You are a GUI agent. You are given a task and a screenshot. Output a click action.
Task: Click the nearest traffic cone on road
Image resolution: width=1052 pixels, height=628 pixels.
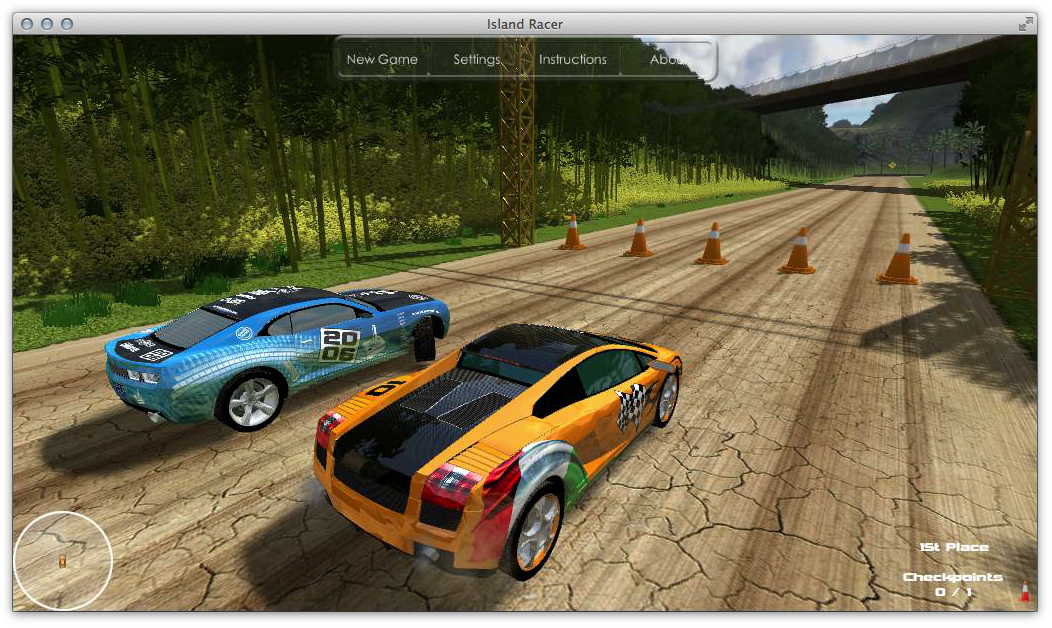[x=898, y=260]
